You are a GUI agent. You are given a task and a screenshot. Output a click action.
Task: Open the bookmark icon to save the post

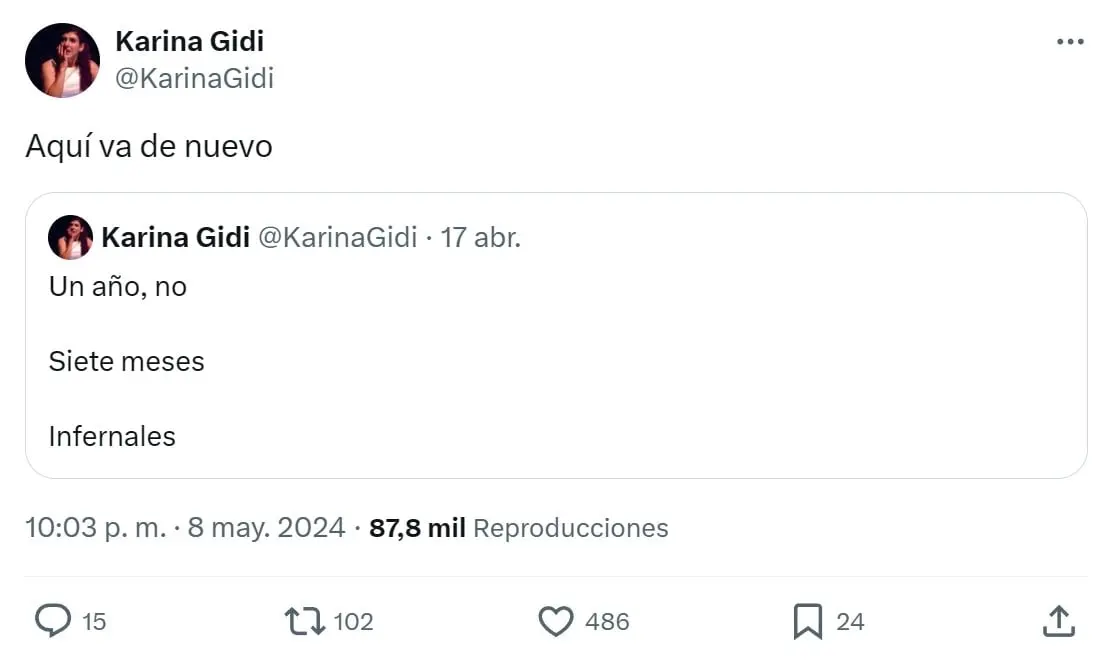[x=808, y=621]
